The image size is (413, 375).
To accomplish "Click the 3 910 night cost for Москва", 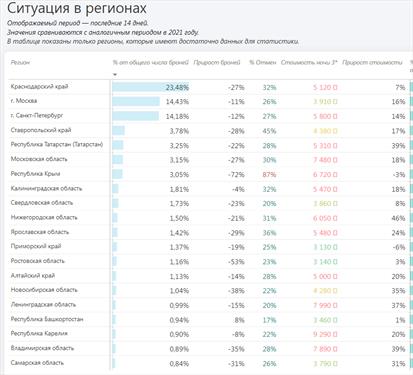I will pos(325,102).
